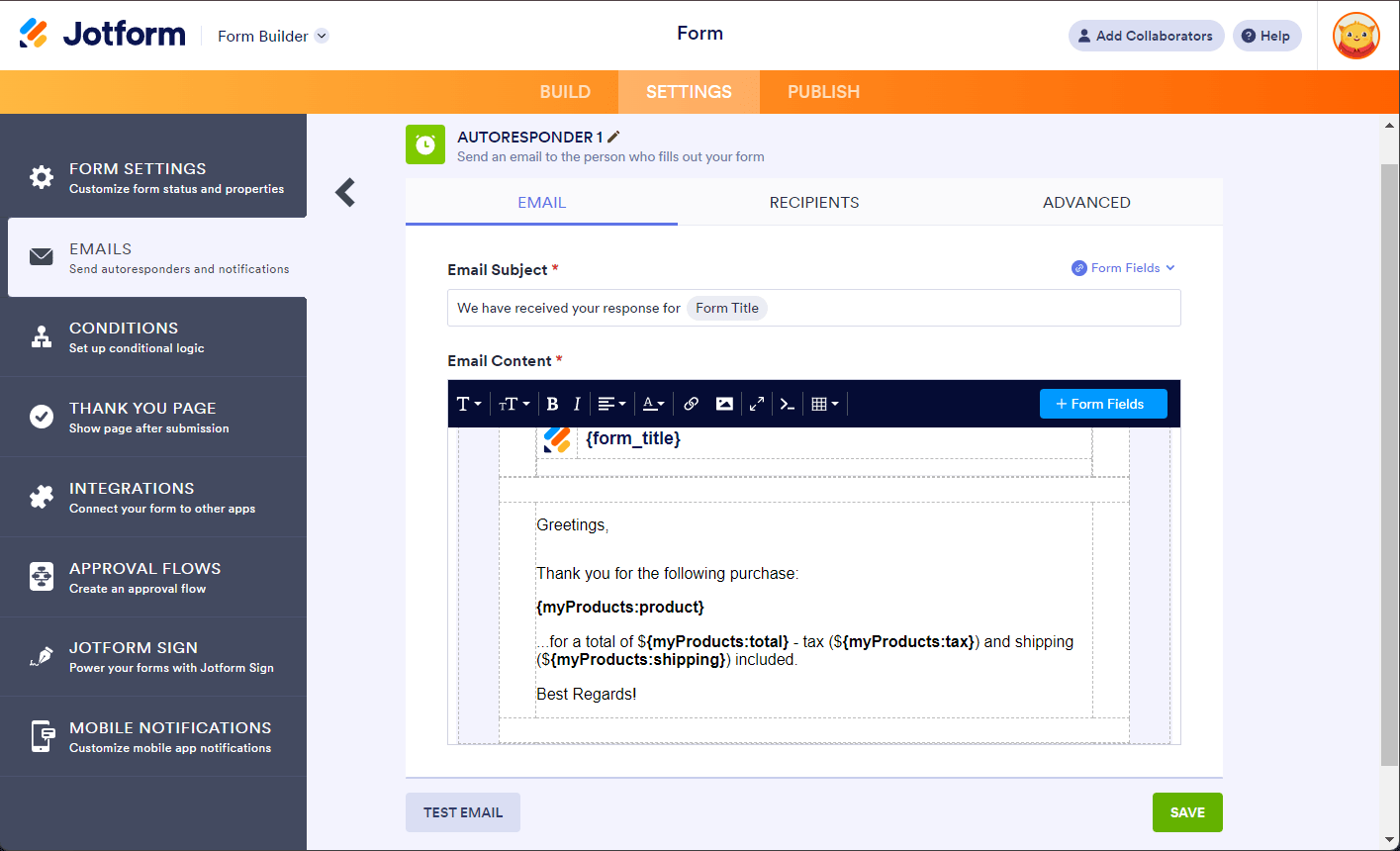This screenshot has height=851, width=1400.
Task: Go to the Build tab
Action: (565, 92)
